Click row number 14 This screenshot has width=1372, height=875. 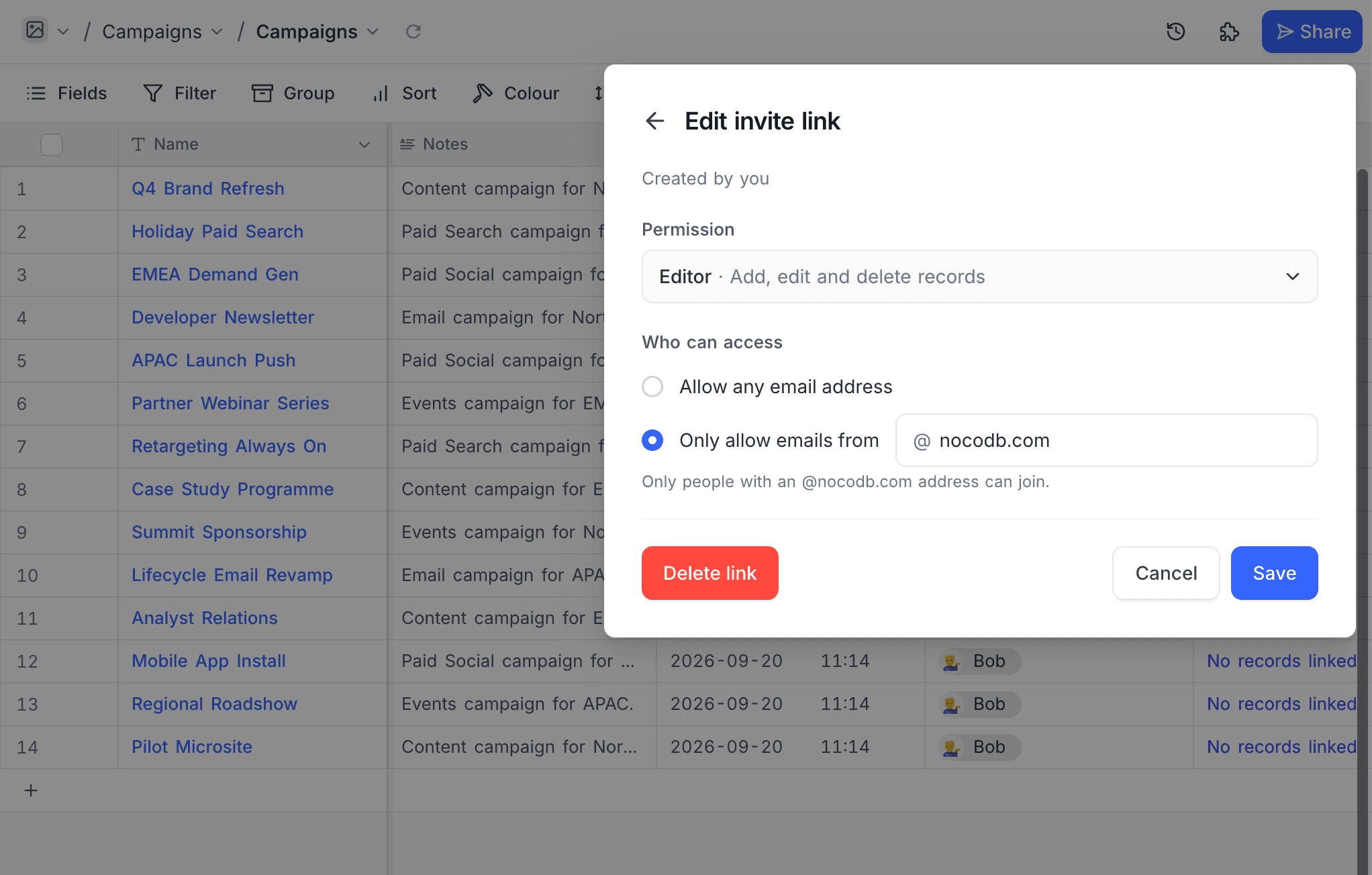click(x=27, y=747)
